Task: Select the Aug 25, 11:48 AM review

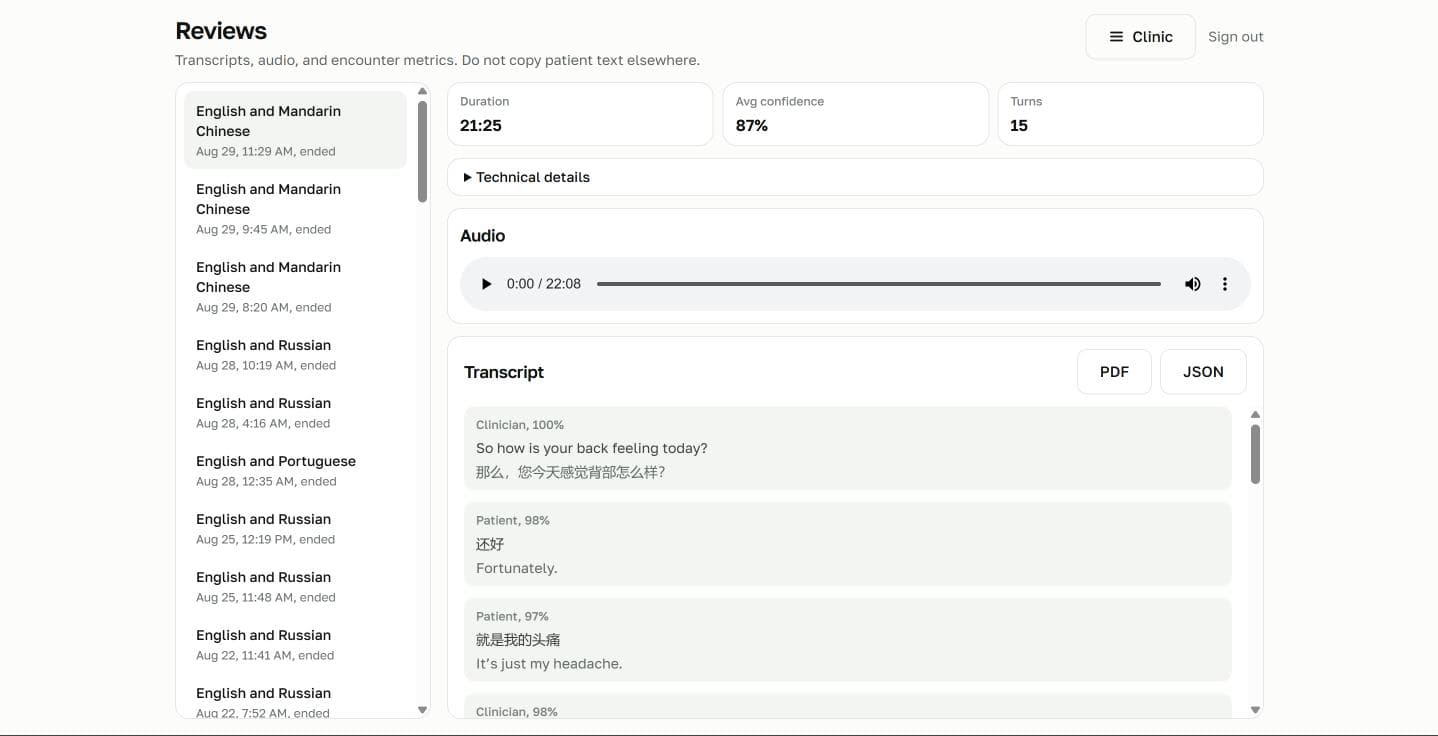Action: (x=295, y=586)
